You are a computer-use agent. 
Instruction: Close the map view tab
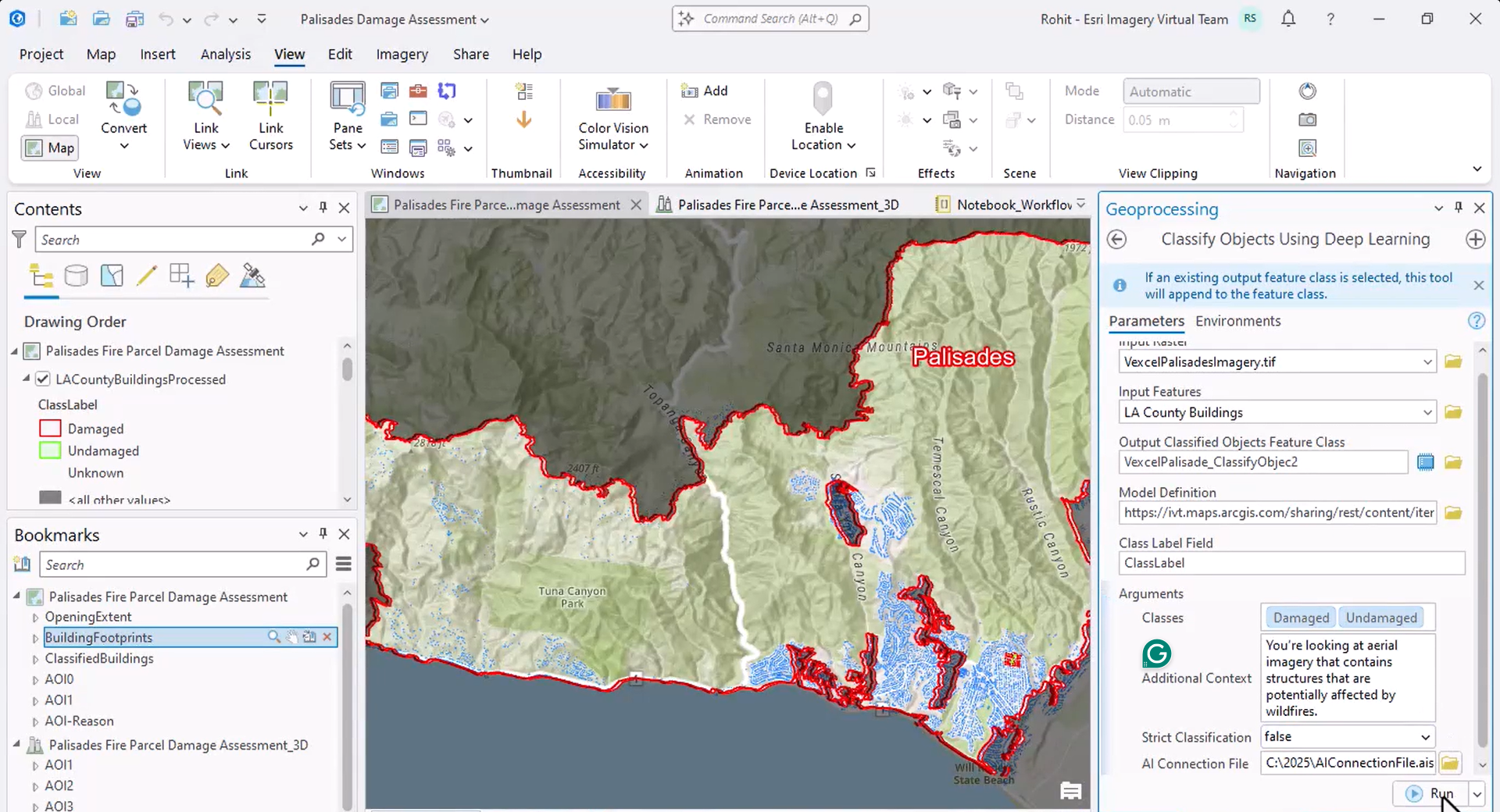(x=636, y=205)
